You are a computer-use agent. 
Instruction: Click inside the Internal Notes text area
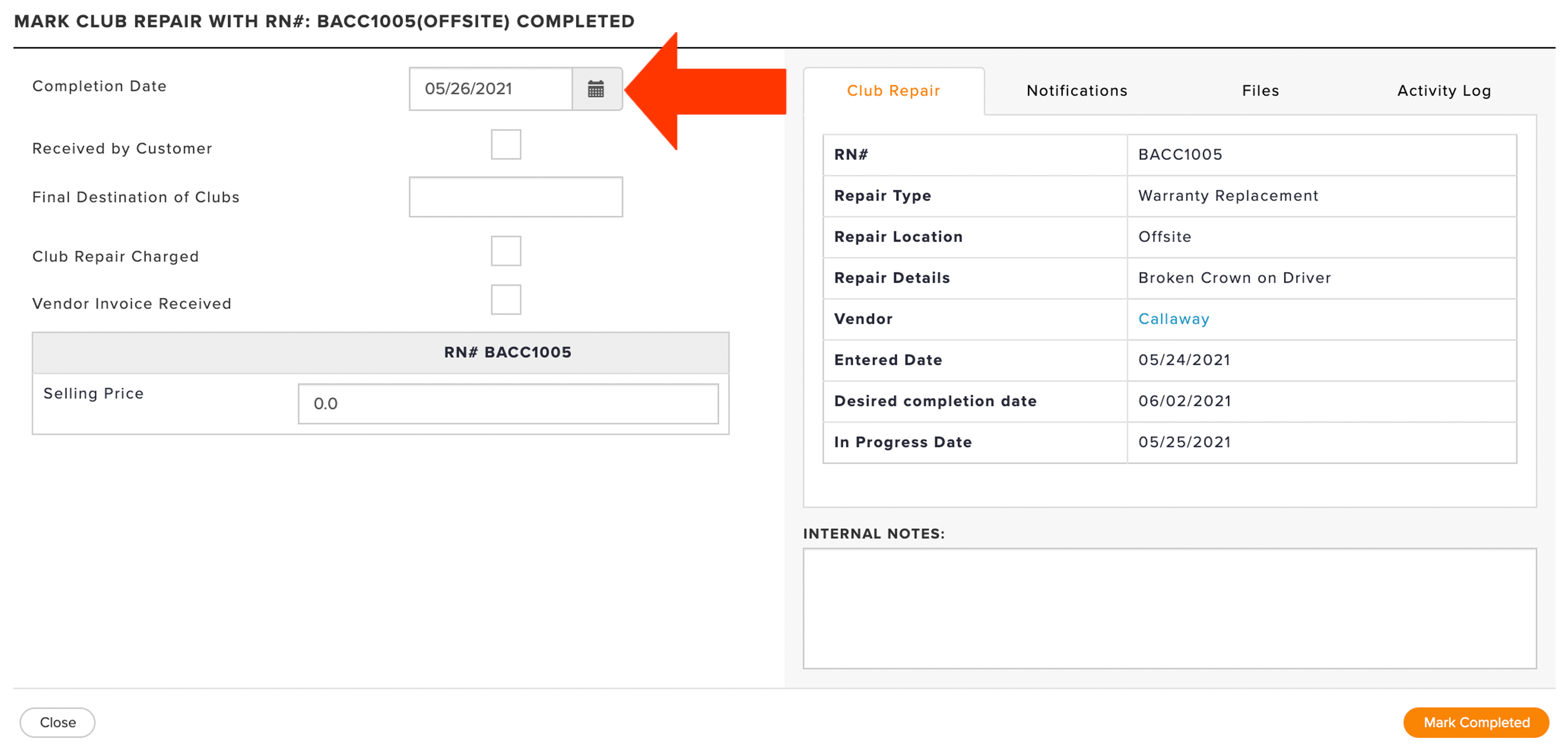point(1169,609)
